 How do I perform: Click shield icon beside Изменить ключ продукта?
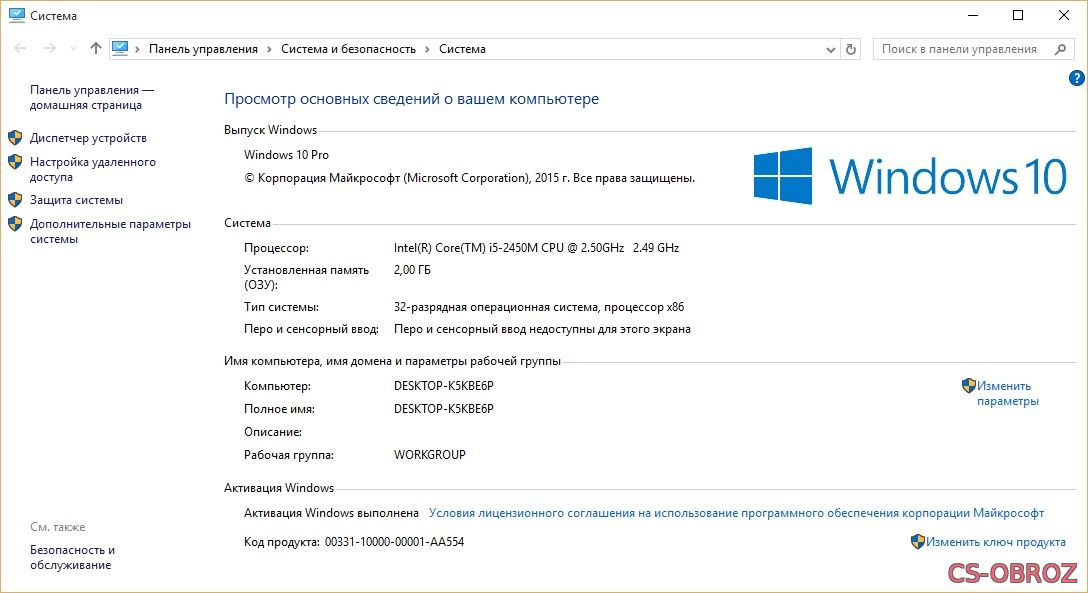(917, 542)
